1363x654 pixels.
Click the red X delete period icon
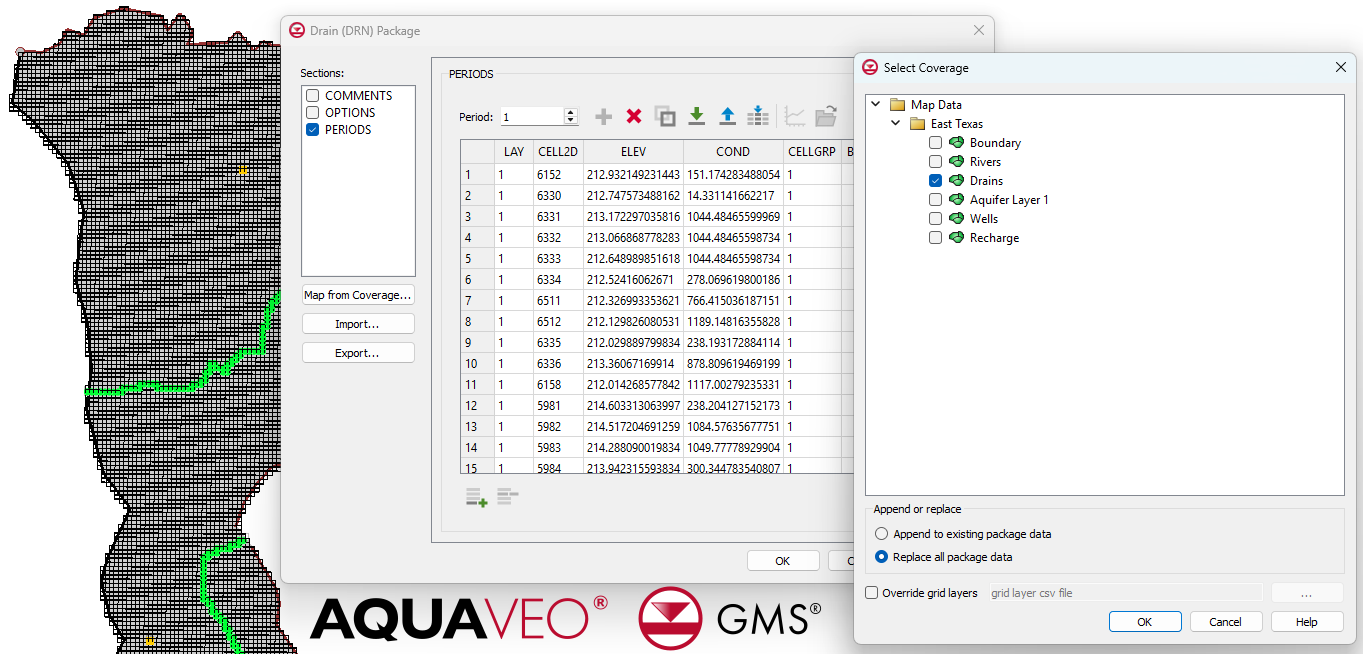coord(633,117)
